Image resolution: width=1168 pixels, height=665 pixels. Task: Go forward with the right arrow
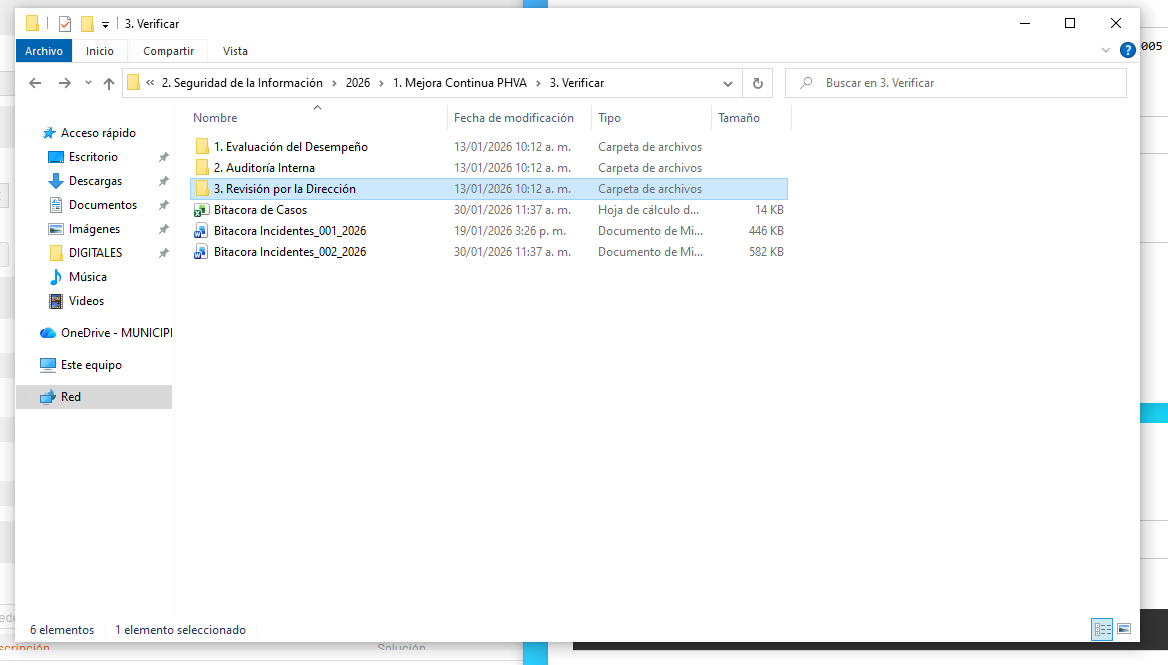(65, 83)
